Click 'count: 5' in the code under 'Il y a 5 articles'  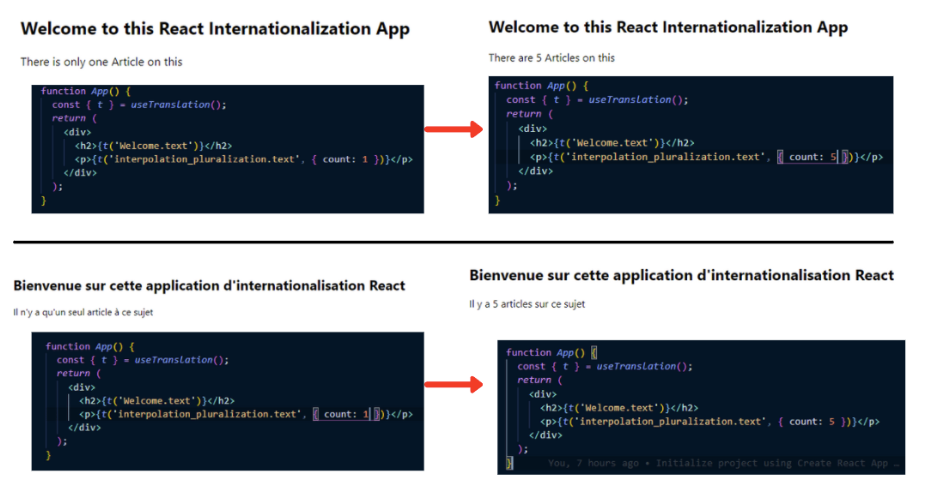(812, 421)
